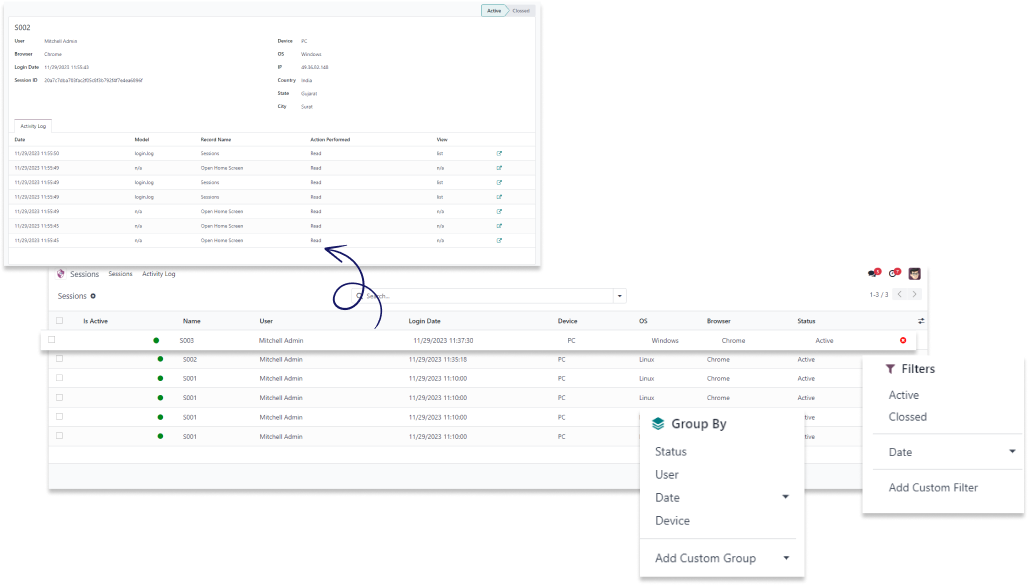This screenshot has width=1028, height=585.
Task: Open the messages chat icon in navbar
Action: (874, 273)
